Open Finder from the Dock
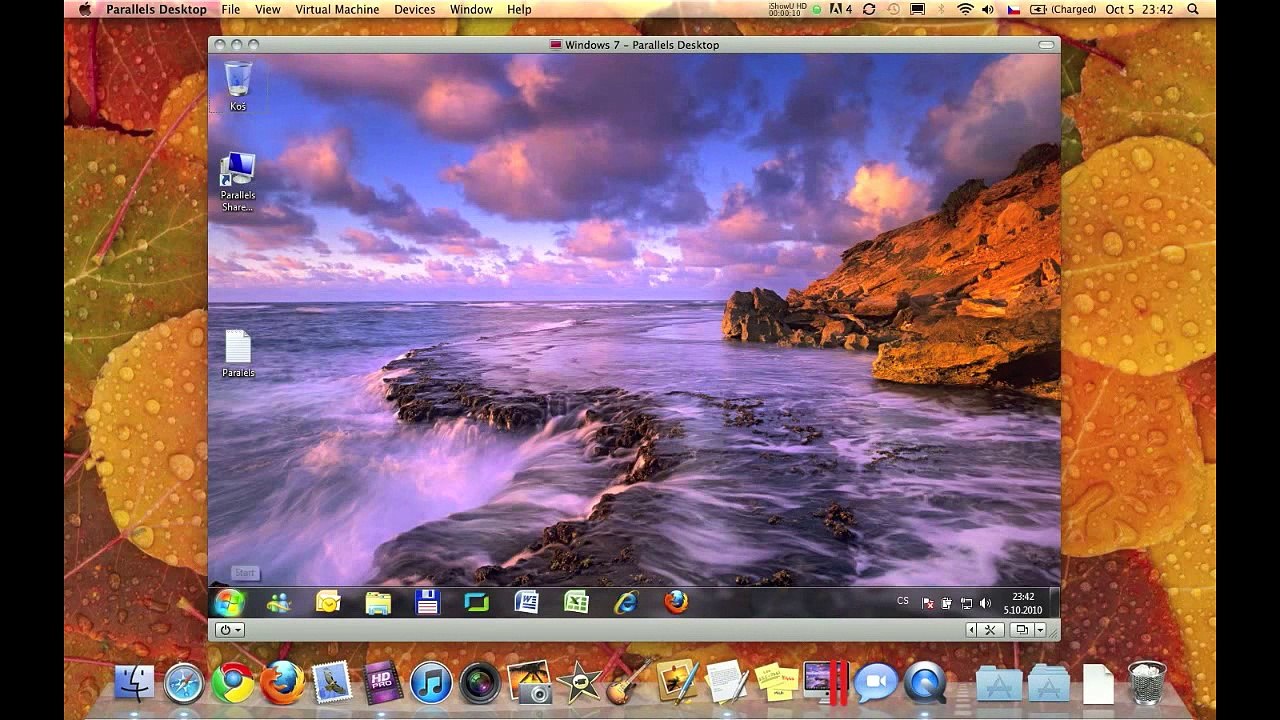The width and height of the screenshot is (1280, 720). [x=134, y=683]
